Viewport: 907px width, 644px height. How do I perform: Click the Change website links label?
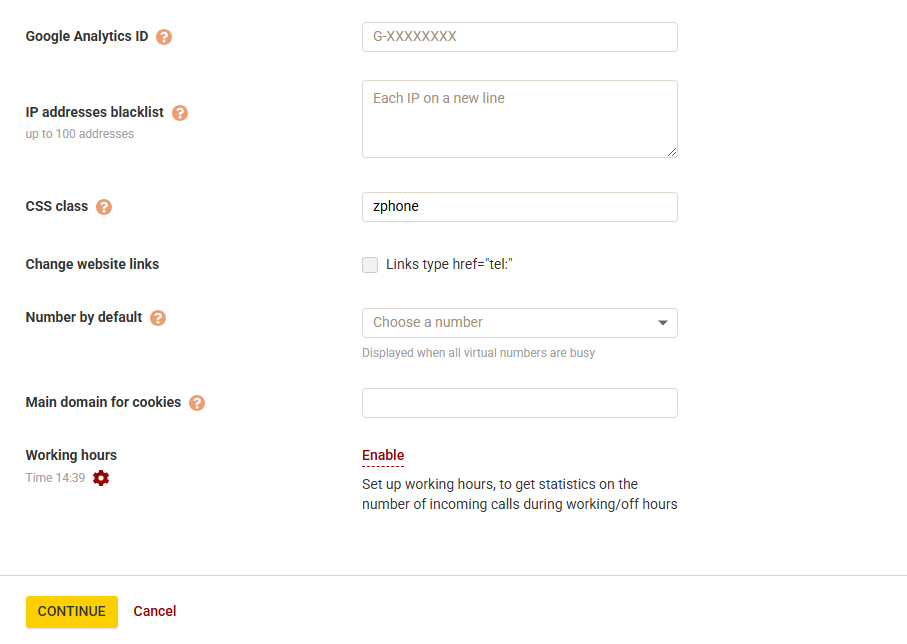(92, 265)
